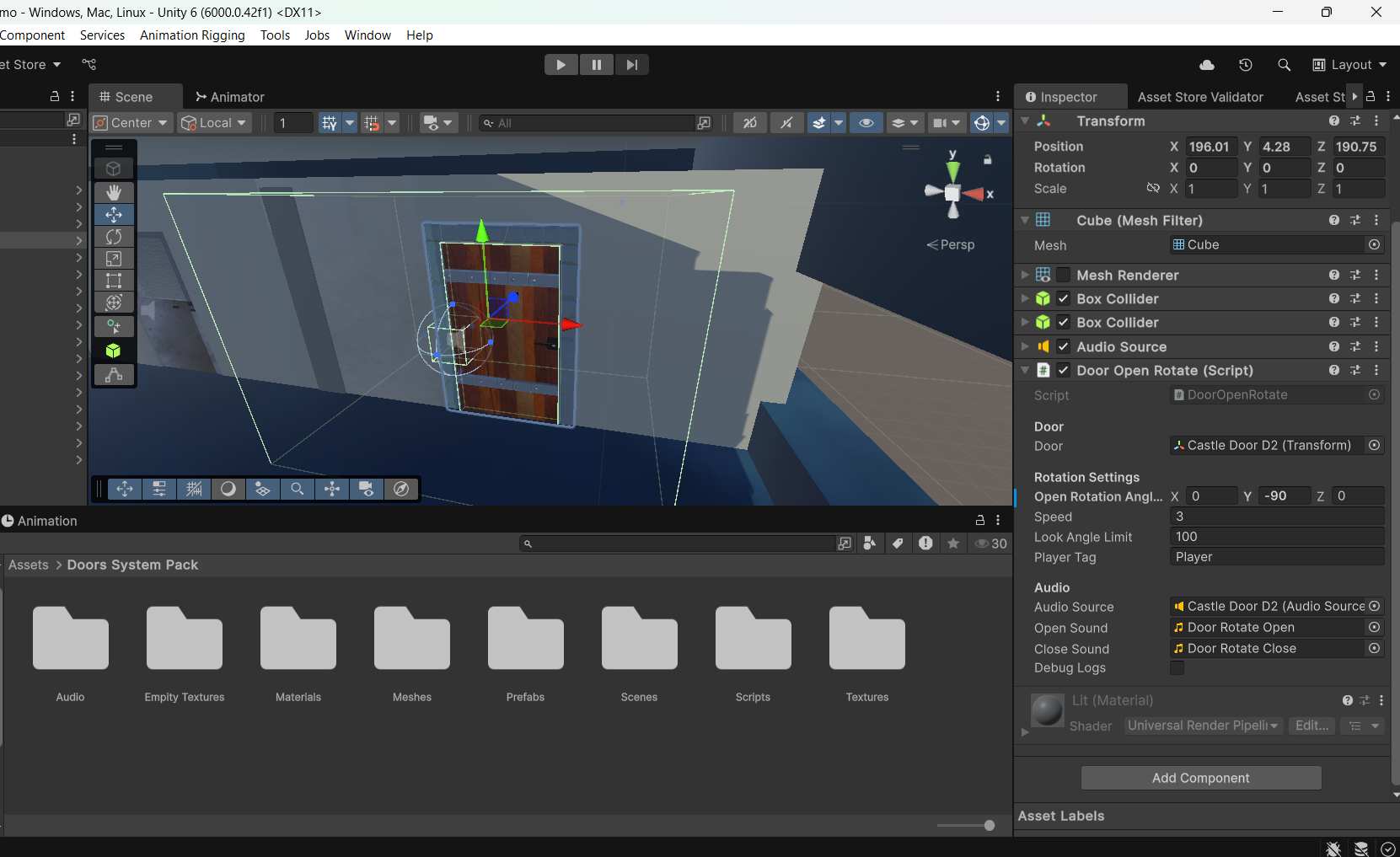Select the Scale tool
This screenshot has height=857, width=1400.
click(x=114, y=259)
